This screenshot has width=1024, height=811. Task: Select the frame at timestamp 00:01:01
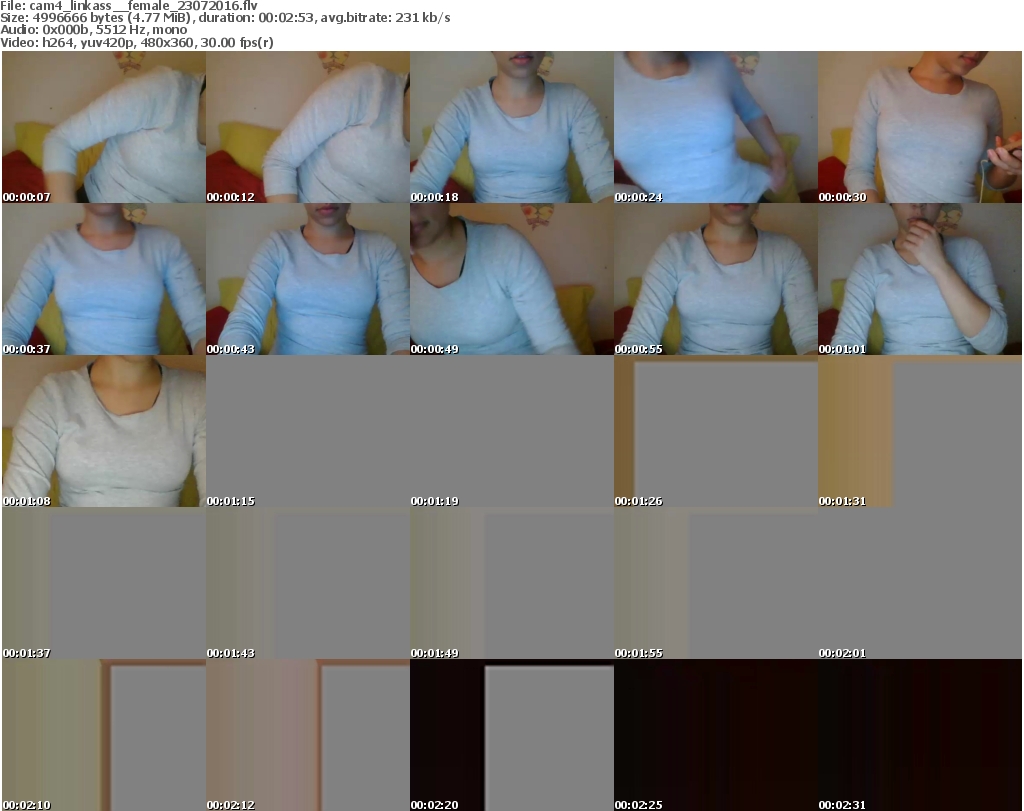coord(920,279)
